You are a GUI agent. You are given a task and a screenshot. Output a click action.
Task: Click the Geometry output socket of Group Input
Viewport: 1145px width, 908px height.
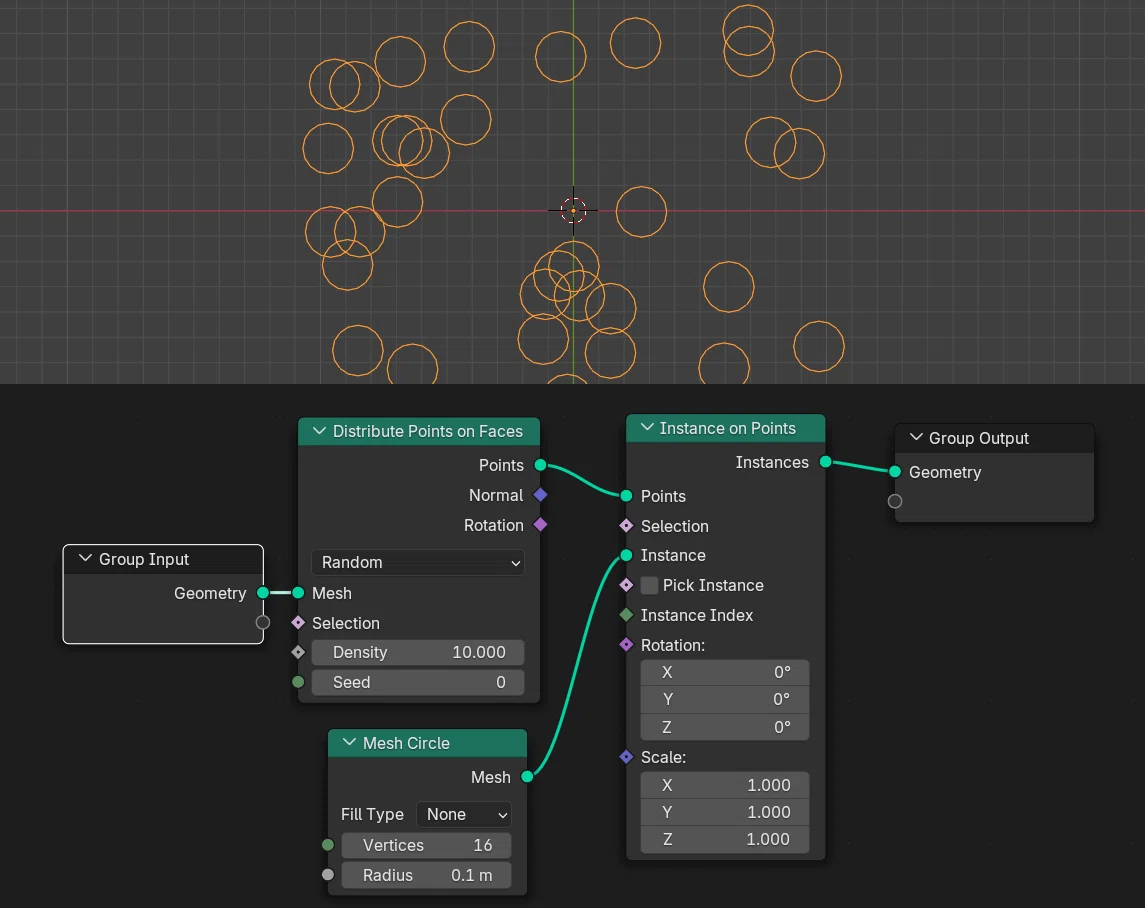[263, 592]
